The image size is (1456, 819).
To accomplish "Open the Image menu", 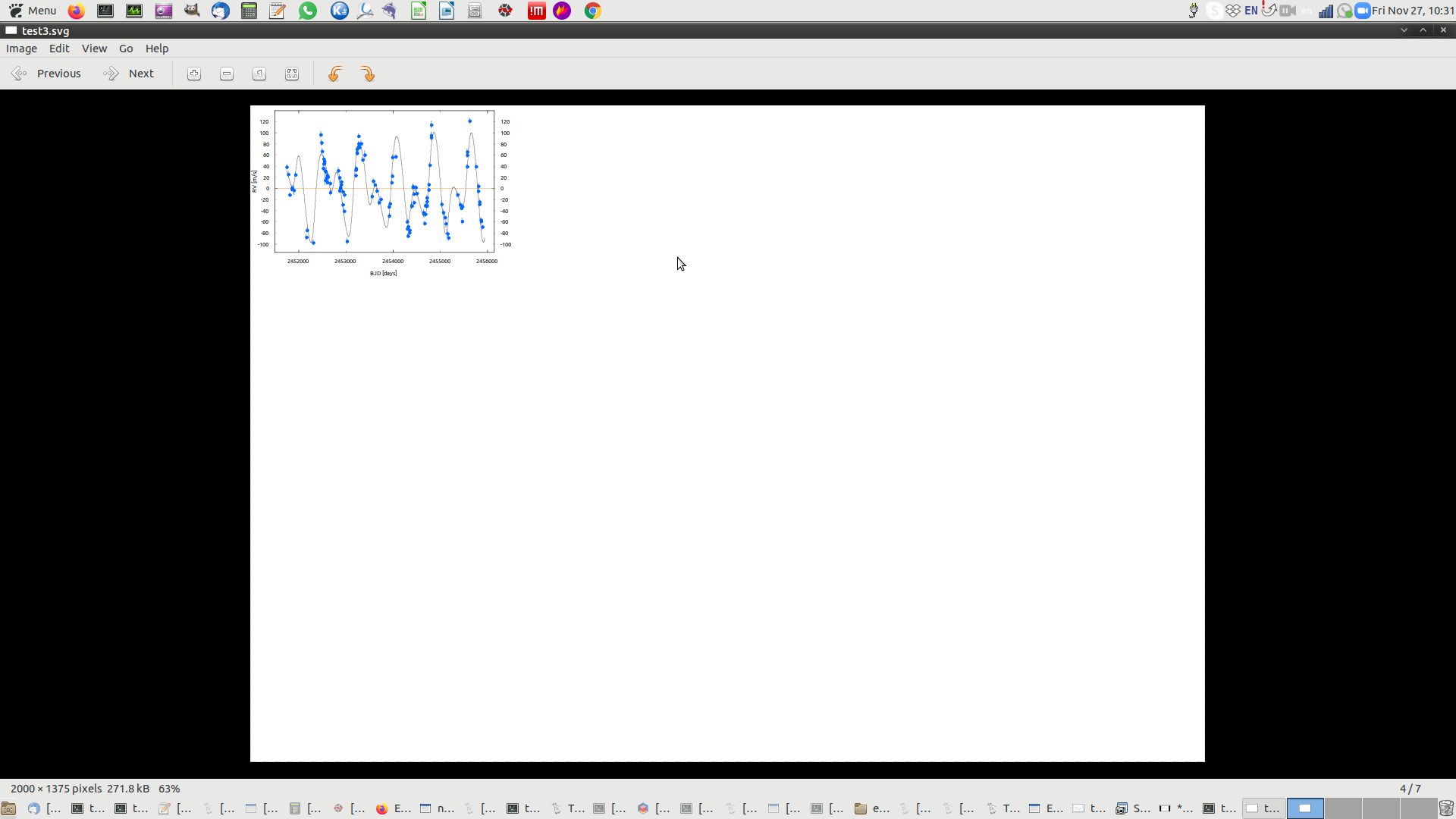I will 21,48.
